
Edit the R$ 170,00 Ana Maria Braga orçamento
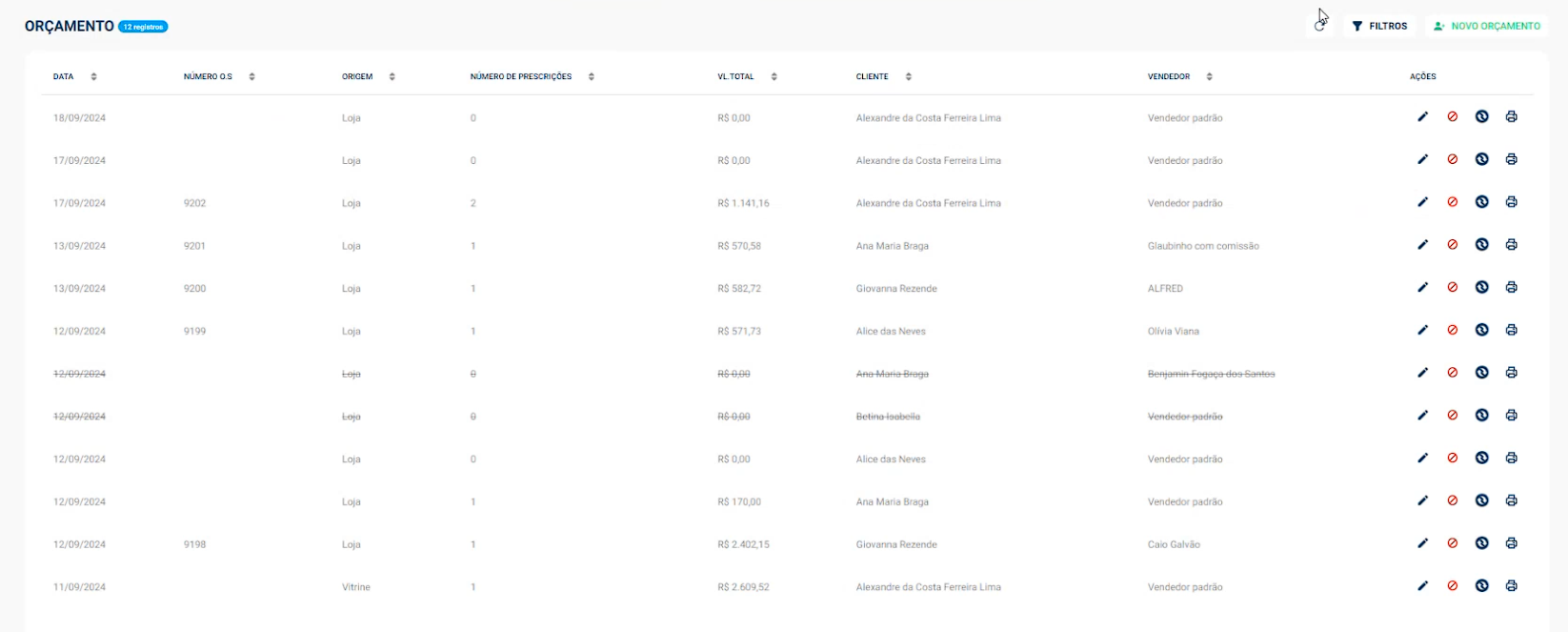coord(1422,500)
